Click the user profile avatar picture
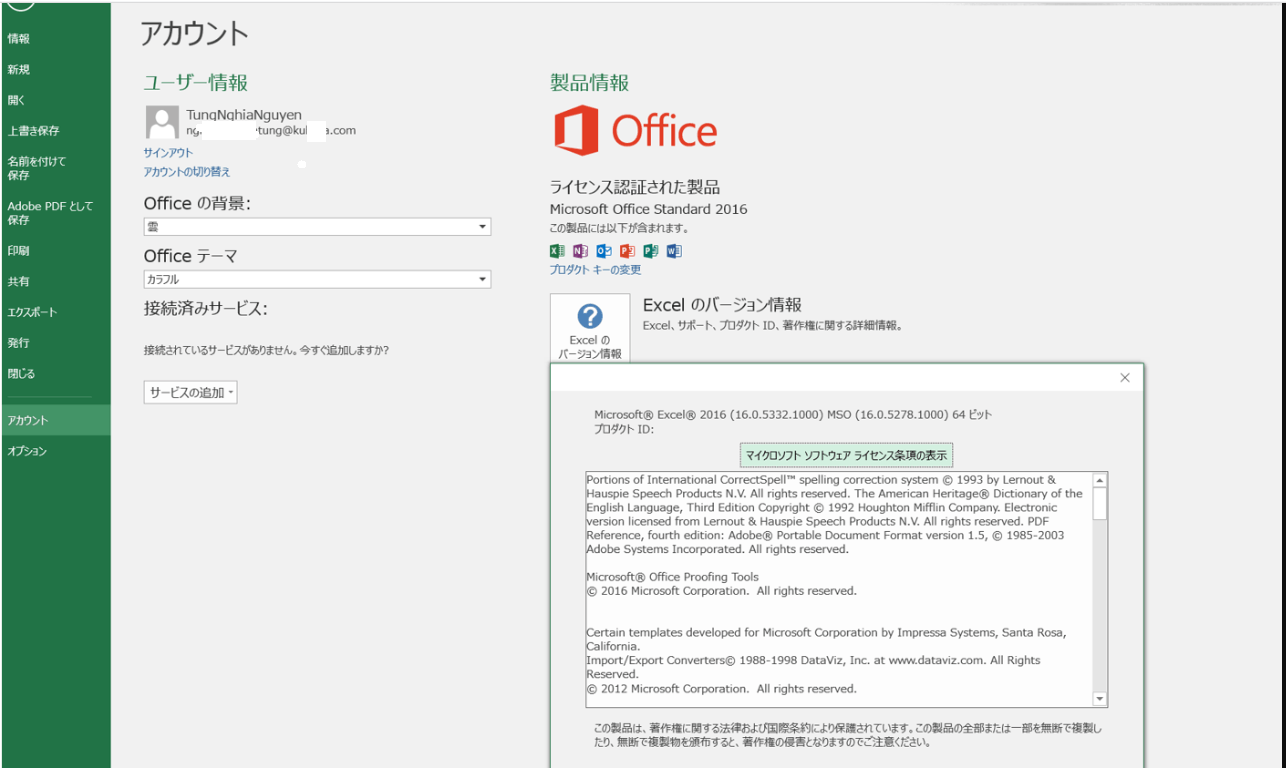Viewport: 1286px width, 768px height. [x=162, y=122]
